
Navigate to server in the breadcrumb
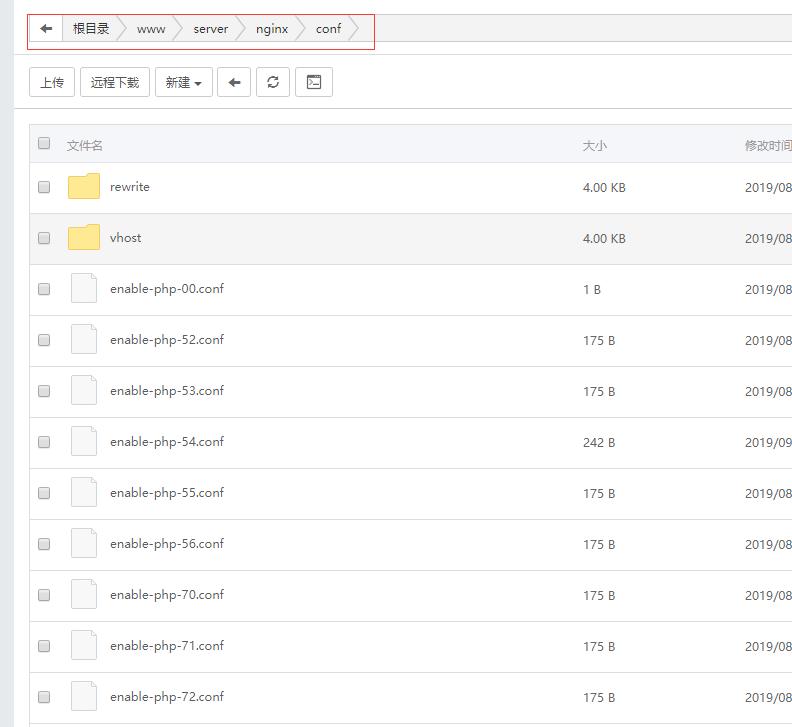tap(211, 29)
